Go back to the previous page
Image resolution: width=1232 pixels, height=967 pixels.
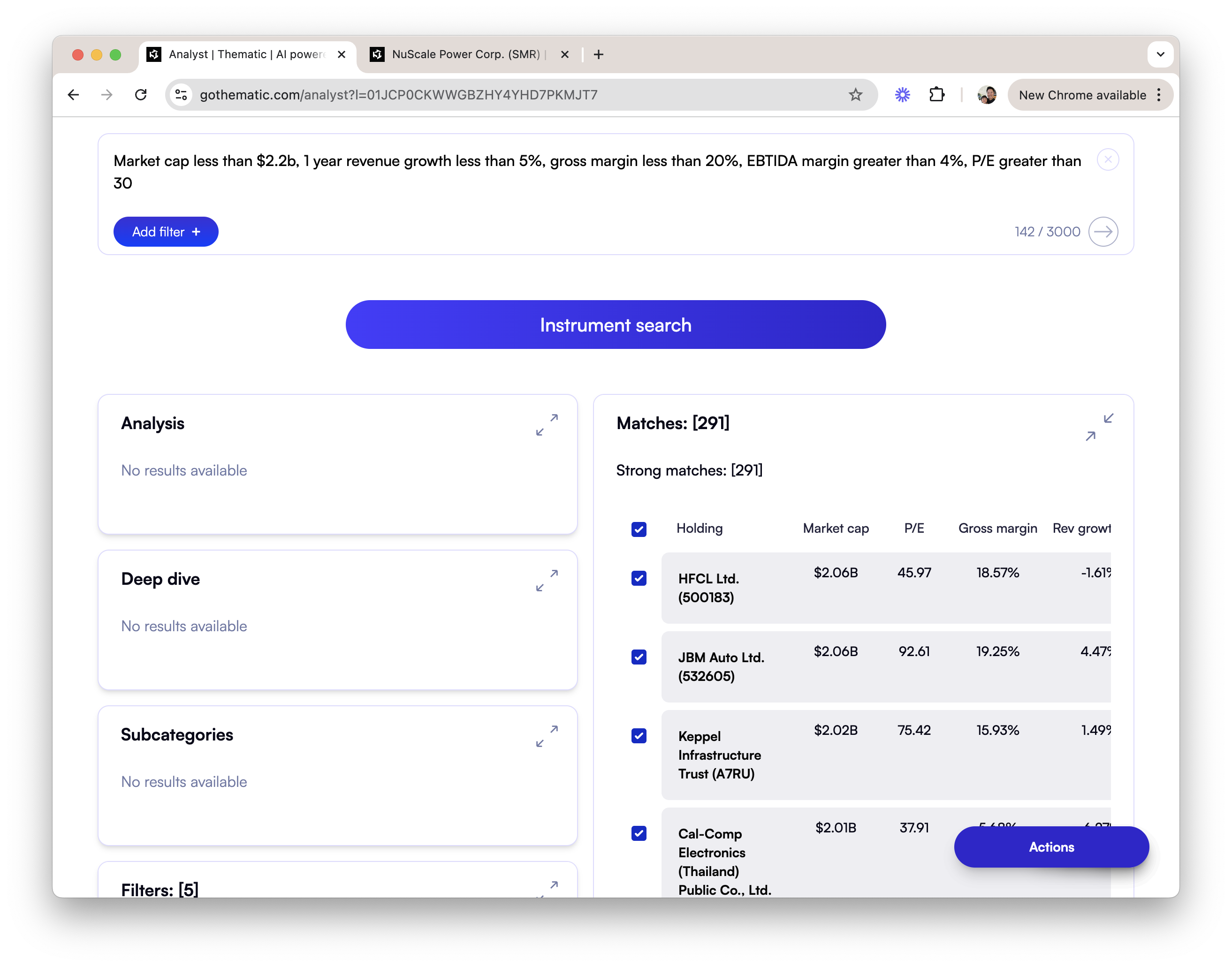tap(74, 95)
